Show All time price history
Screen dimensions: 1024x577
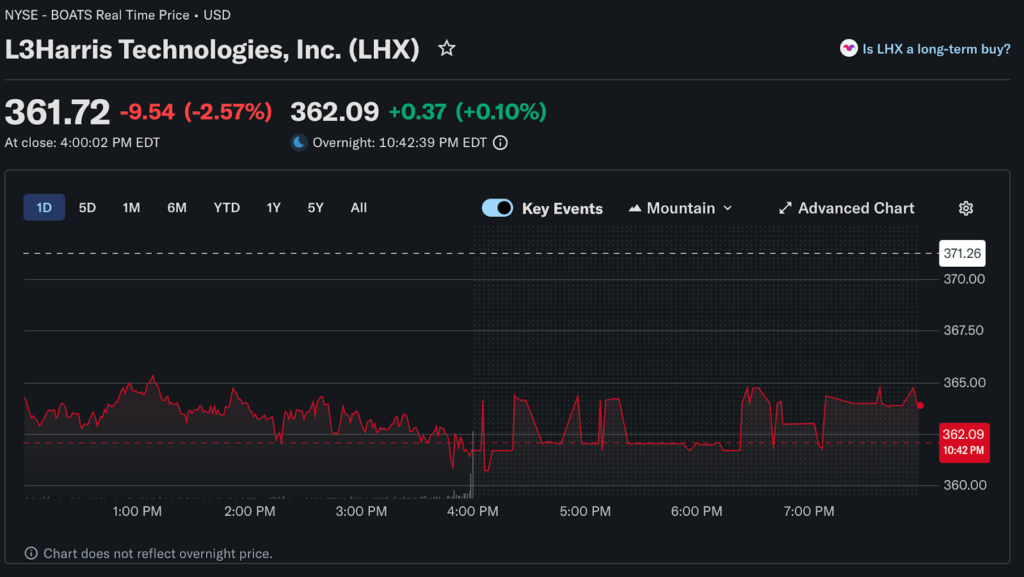359,208
